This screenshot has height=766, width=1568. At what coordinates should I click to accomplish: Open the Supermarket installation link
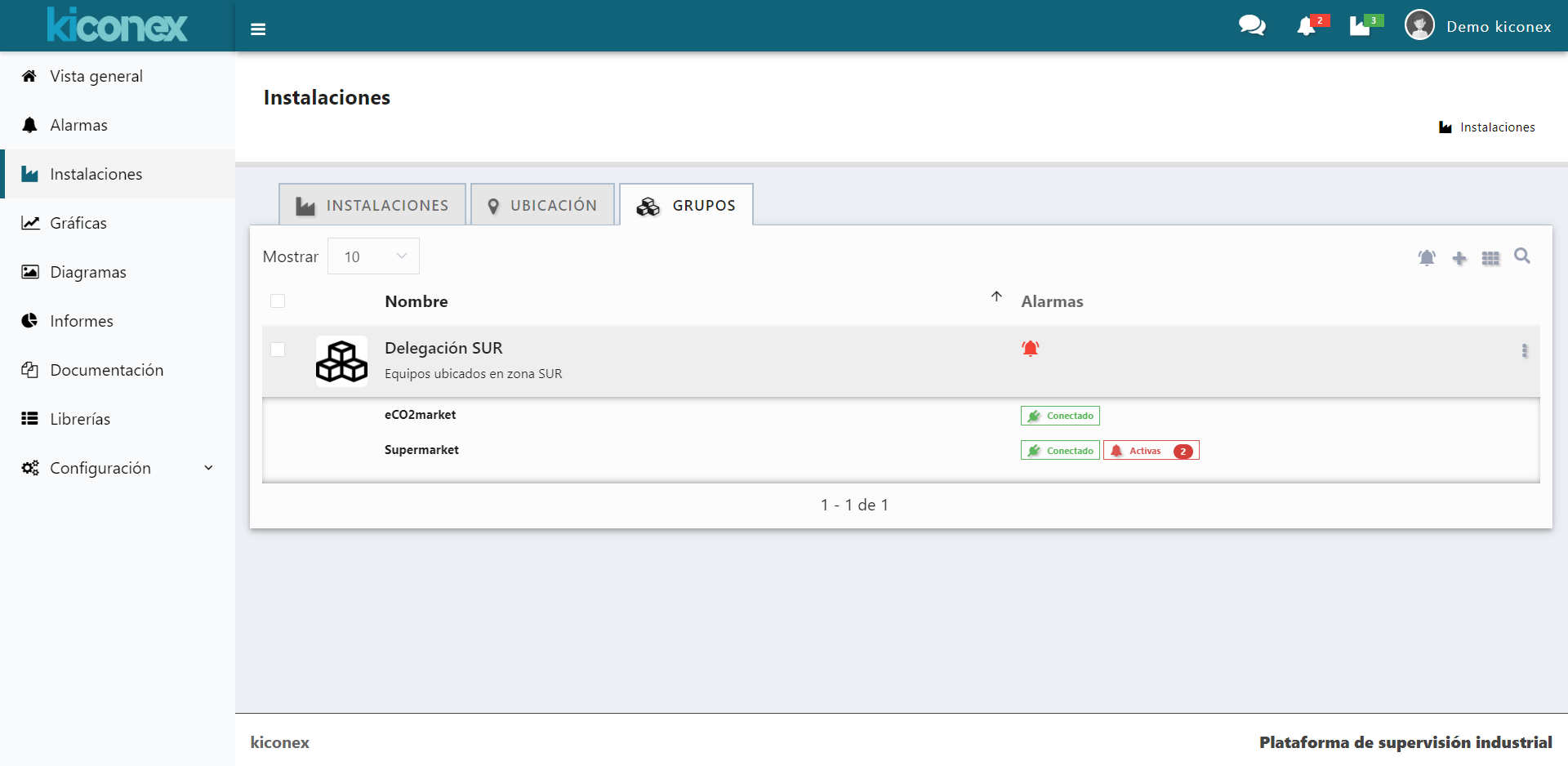pos(421,450)
